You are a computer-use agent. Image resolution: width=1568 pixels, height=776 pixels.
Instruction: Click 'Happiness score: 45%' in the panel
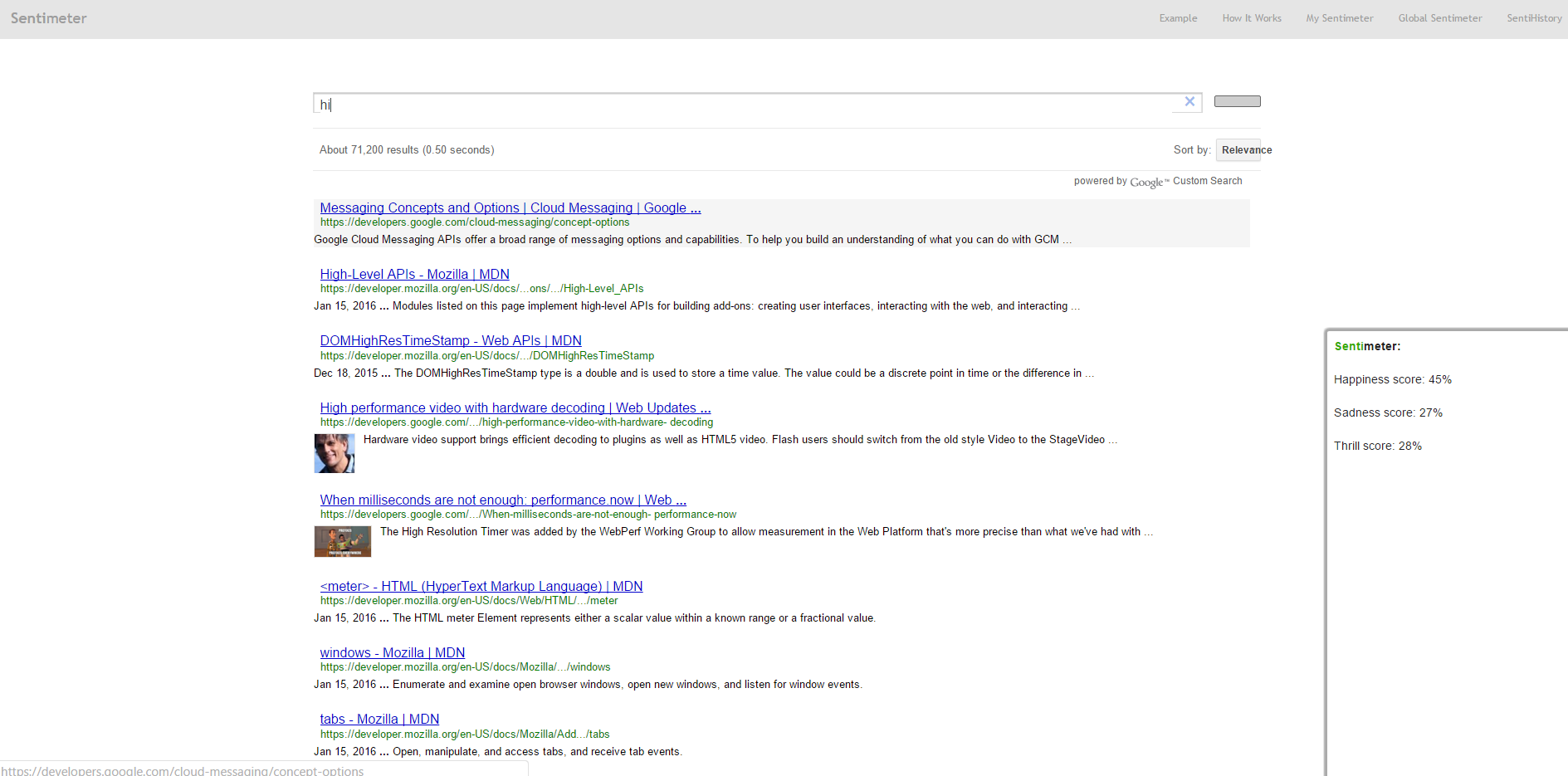point(1393,379)
